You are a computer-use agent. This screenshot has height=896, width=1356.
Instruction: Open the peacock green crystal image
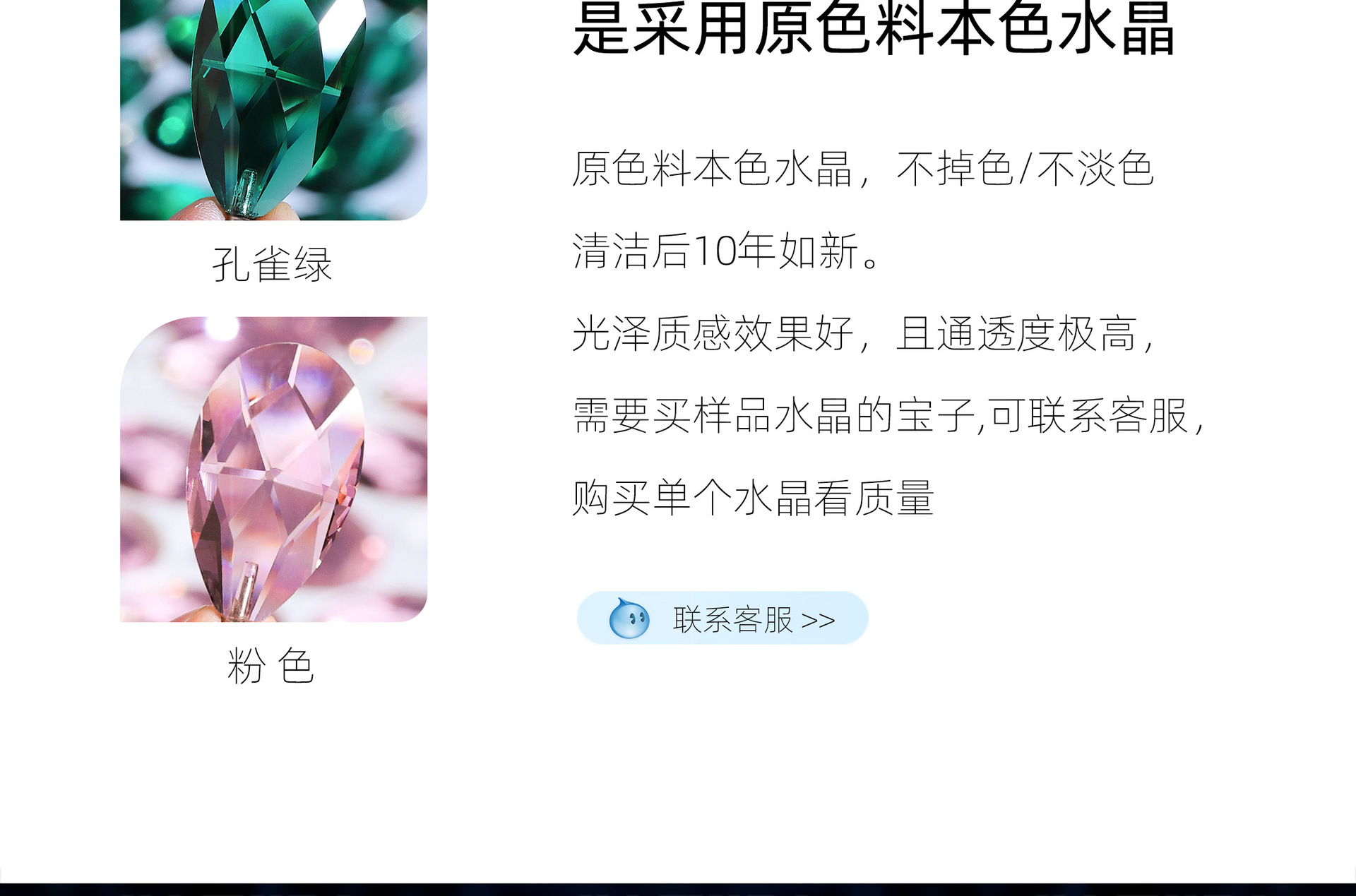click(x=273, y=110)
